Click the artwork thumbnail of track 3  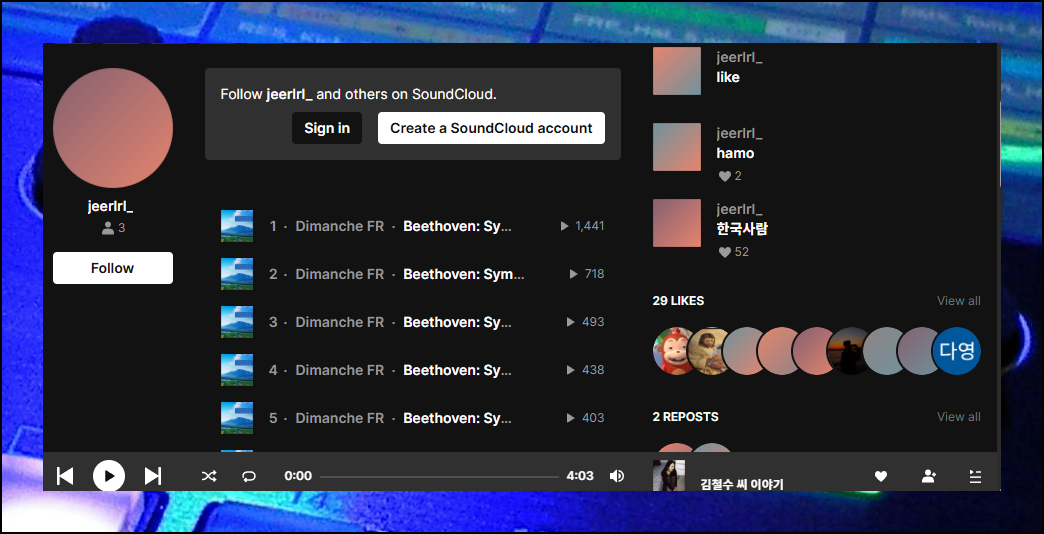point(237,322)
